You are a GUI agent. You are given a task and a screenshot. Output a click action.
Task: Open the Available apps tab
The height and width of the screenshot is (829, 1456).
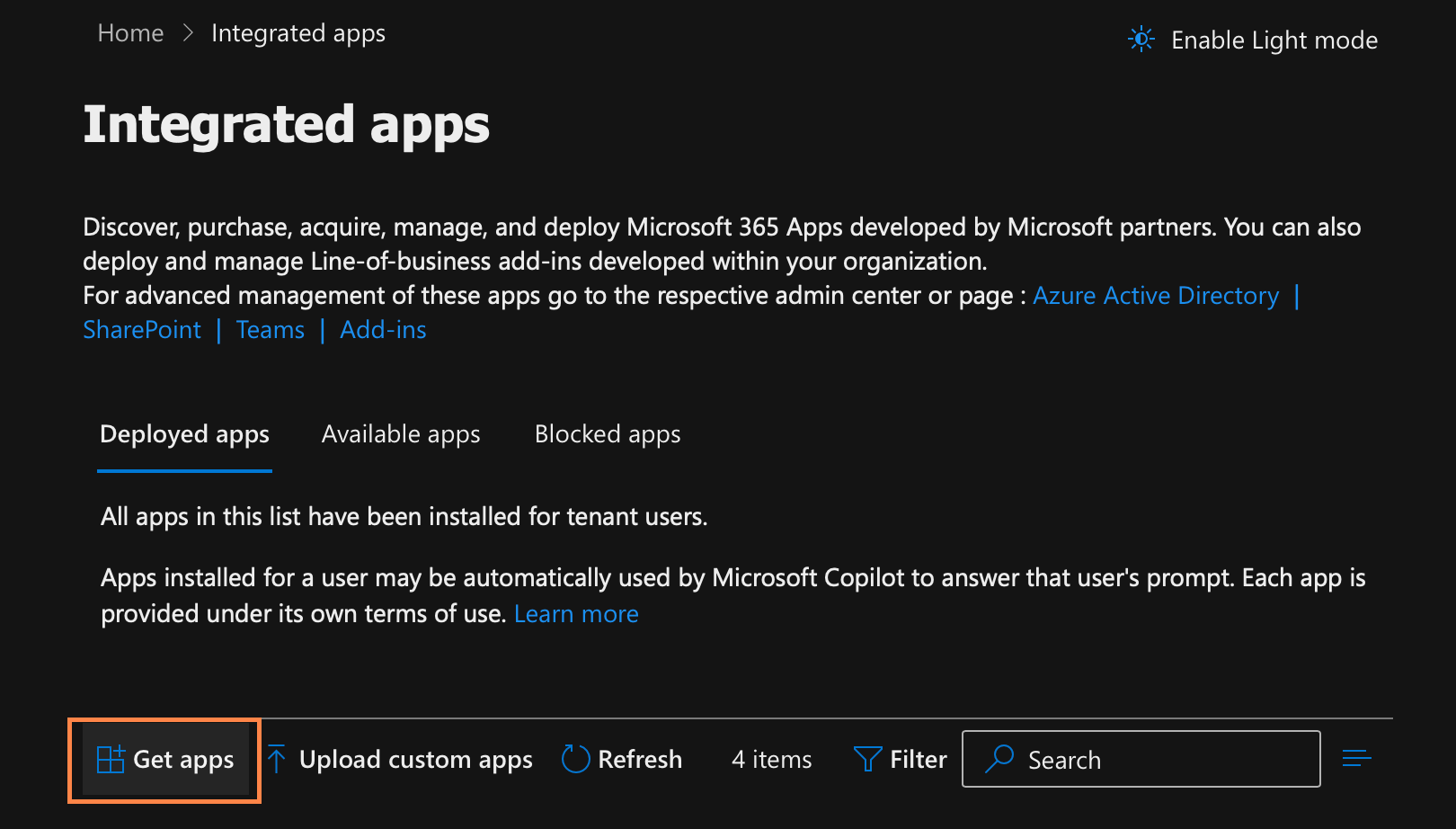tap(401, 434)
